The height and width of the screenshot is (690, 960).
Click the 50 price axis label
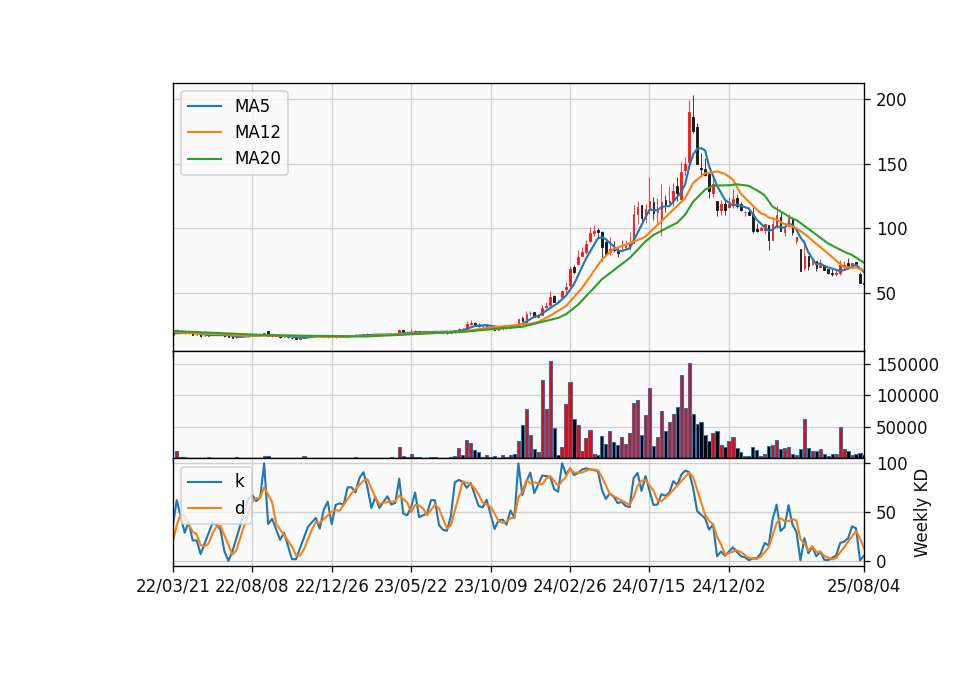886,294
